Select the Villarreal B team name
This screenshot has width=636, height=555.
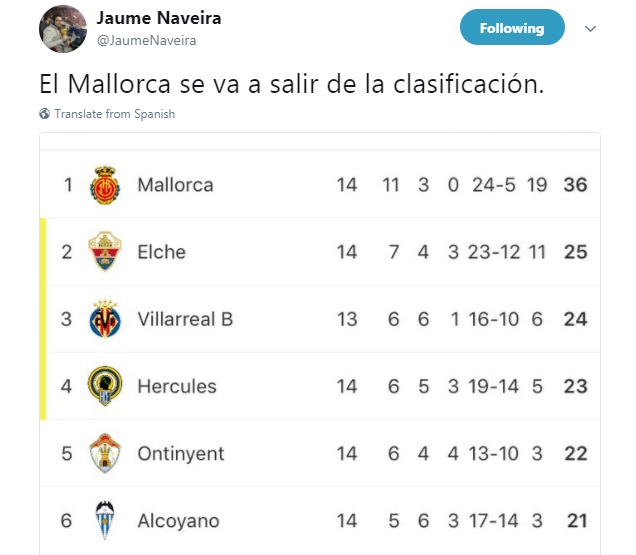pos(185,319)
